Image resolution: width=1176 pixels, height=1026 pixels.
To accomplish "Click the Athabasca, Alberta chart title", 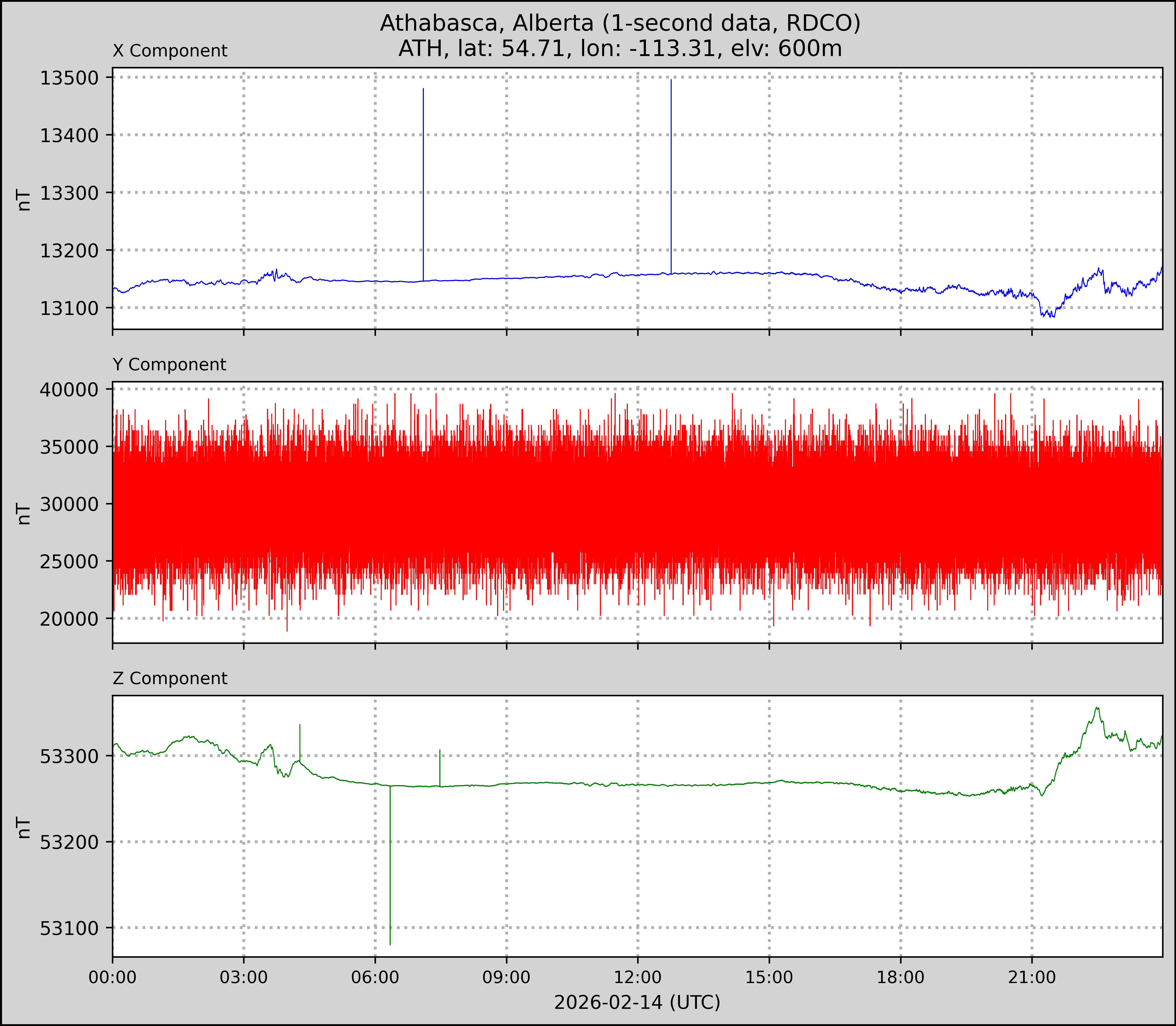I will point(620,23).
